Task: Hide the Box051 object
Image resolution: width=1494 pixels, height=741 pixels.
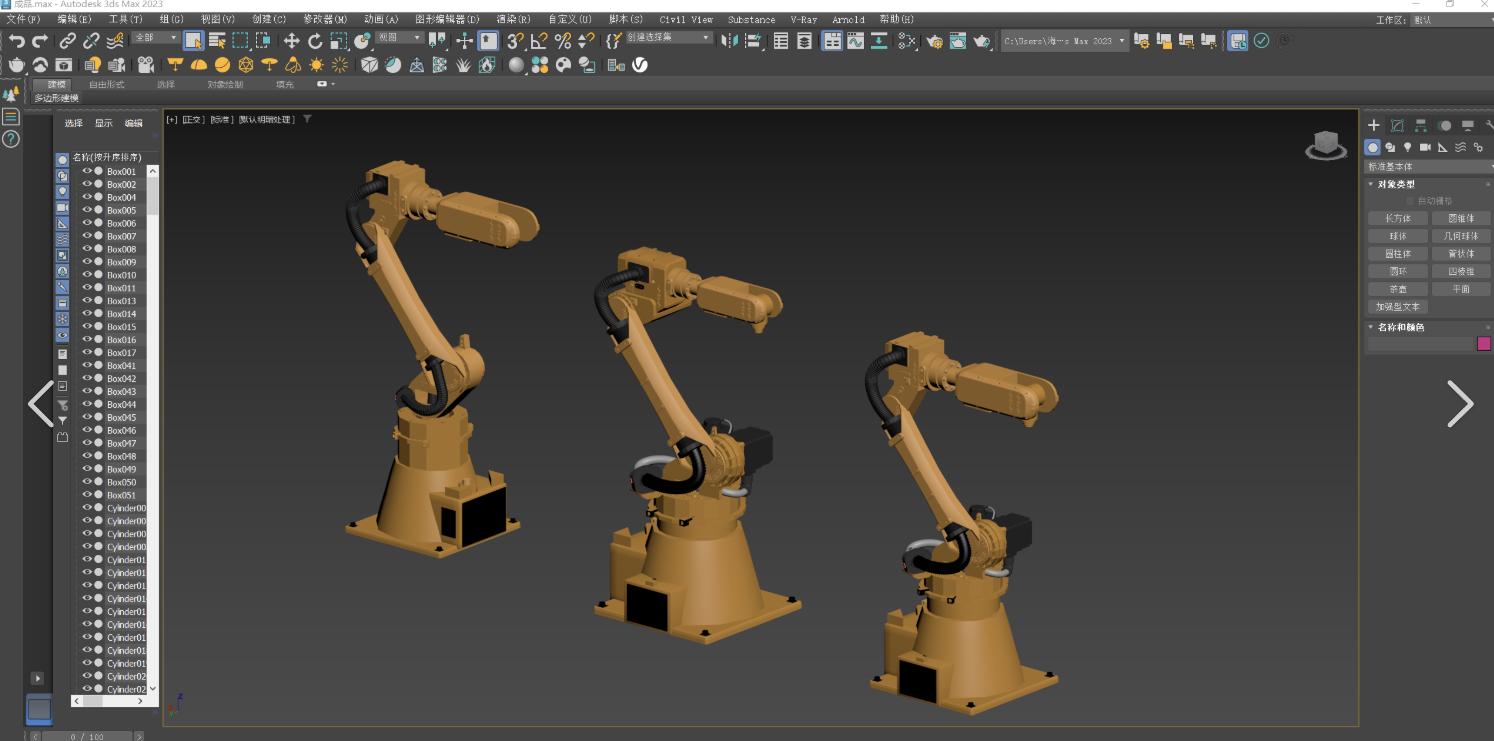Action: click(x=87, y=495)
